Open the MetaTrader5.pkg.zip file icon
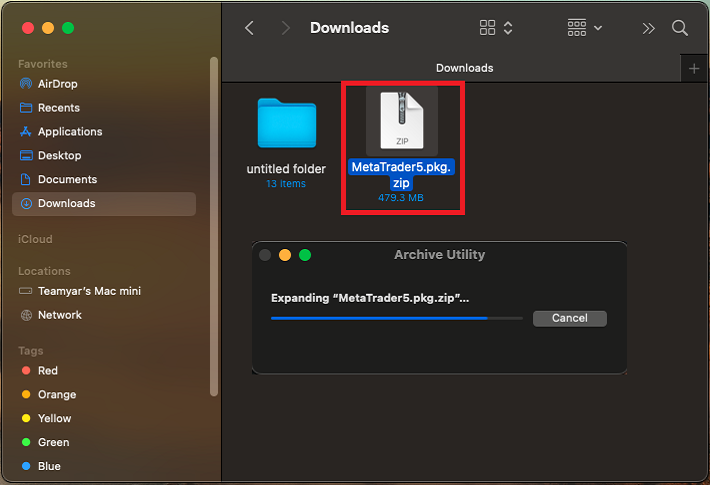Viewport: 710px width, 485px height. click(401, 121)
